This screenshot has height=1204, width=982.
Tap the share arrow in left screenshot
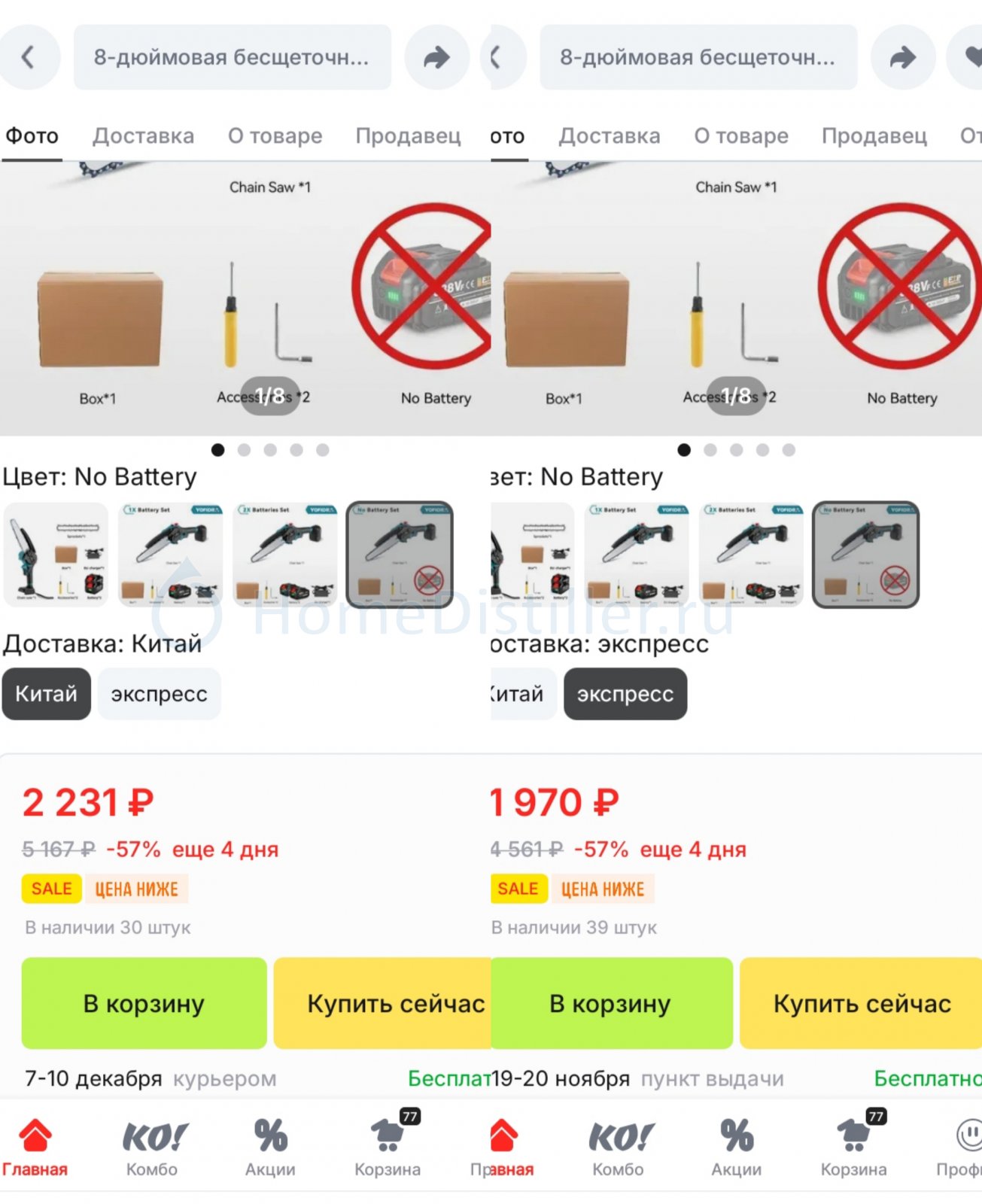tap(436, 57)
